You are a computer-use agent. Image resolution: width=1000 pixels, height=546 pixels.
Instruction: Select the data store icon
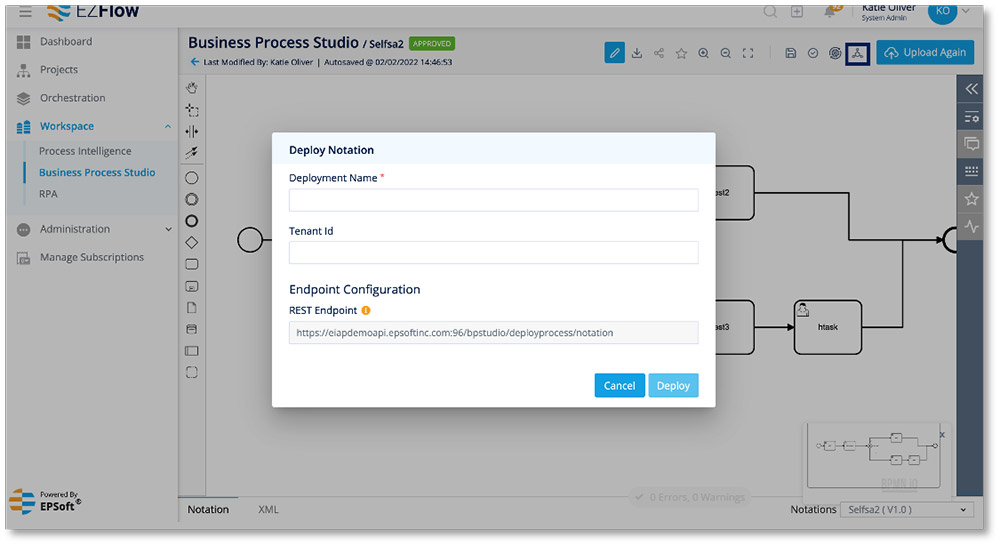coord(191,329)
